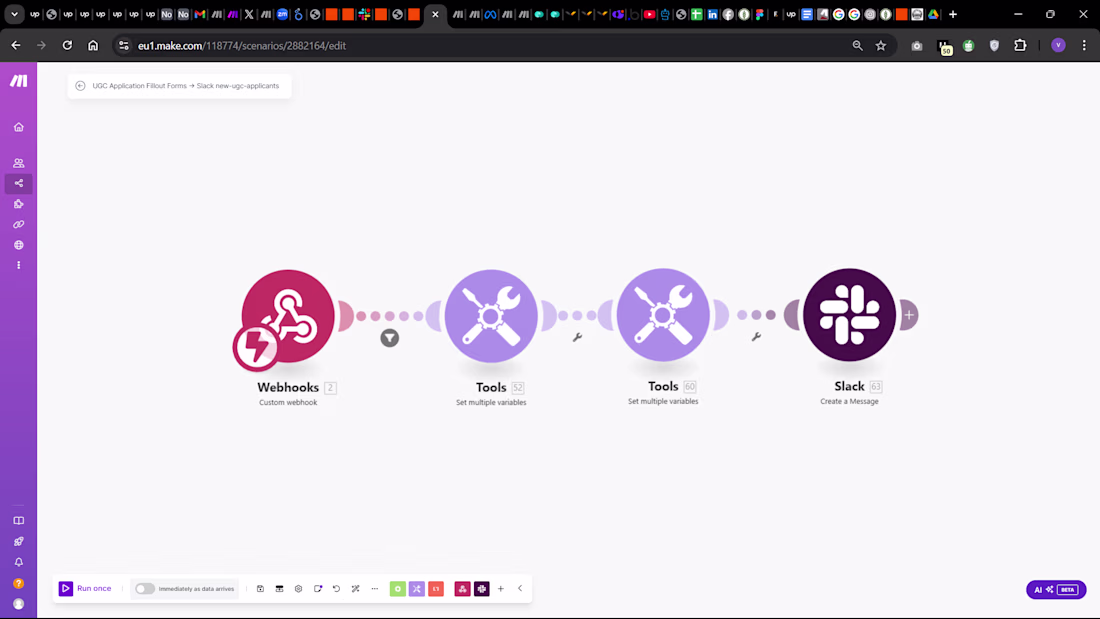Screen dimensions: 1100x619
Task: Click the instant trigger lightning badge
Action: tap(255, 347)
